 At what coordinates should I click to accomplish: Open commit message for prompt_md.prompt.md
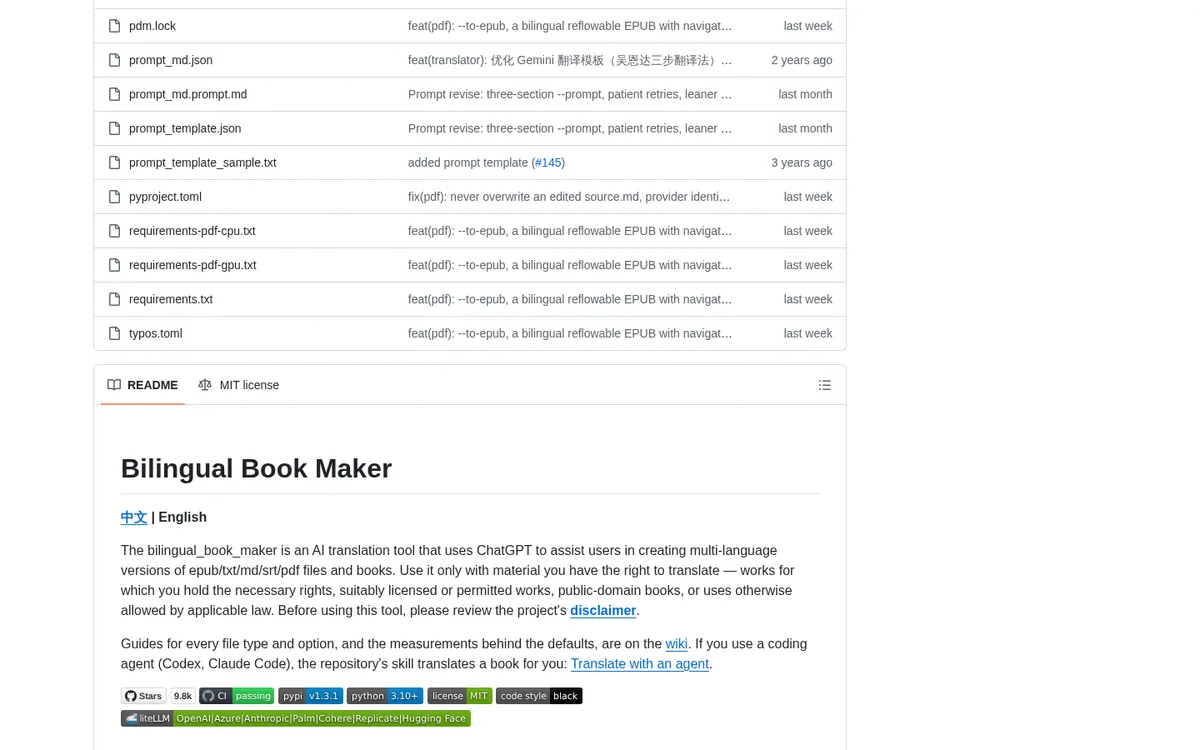coord(570,94)
